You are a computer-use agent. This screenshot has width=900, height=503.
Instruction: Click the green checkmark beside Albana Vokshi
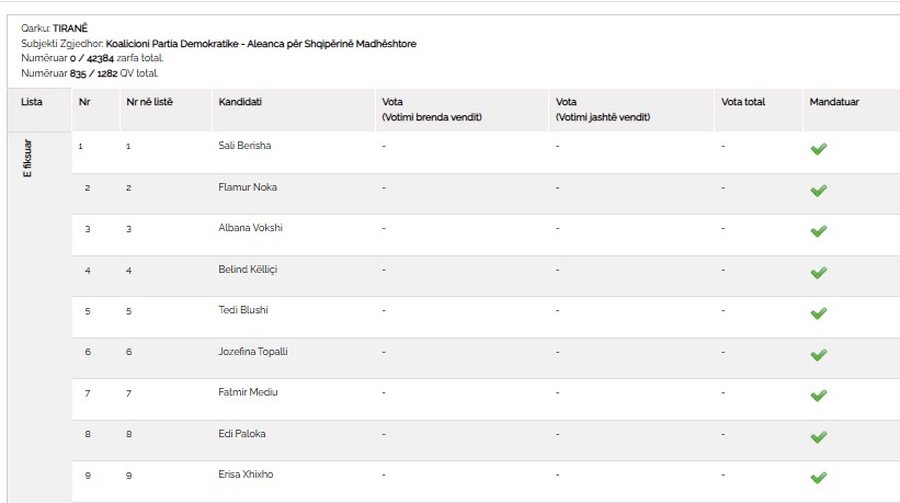coord(818,231)
